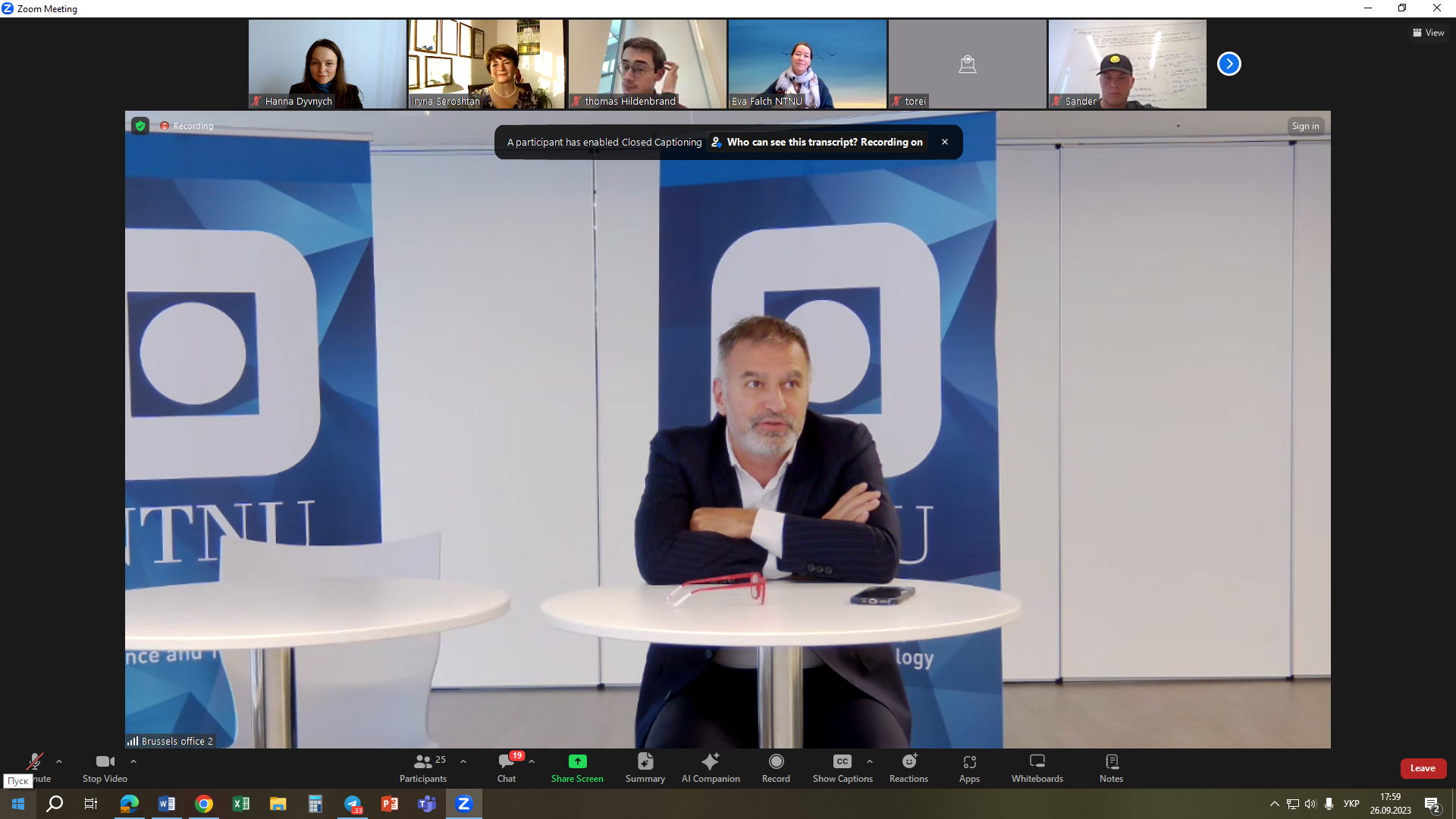The height and width of the screenshot is (819, 1456).
Task: Toggle Stop Video camera button
Action: pyautogui.click(x=105, y=767)
